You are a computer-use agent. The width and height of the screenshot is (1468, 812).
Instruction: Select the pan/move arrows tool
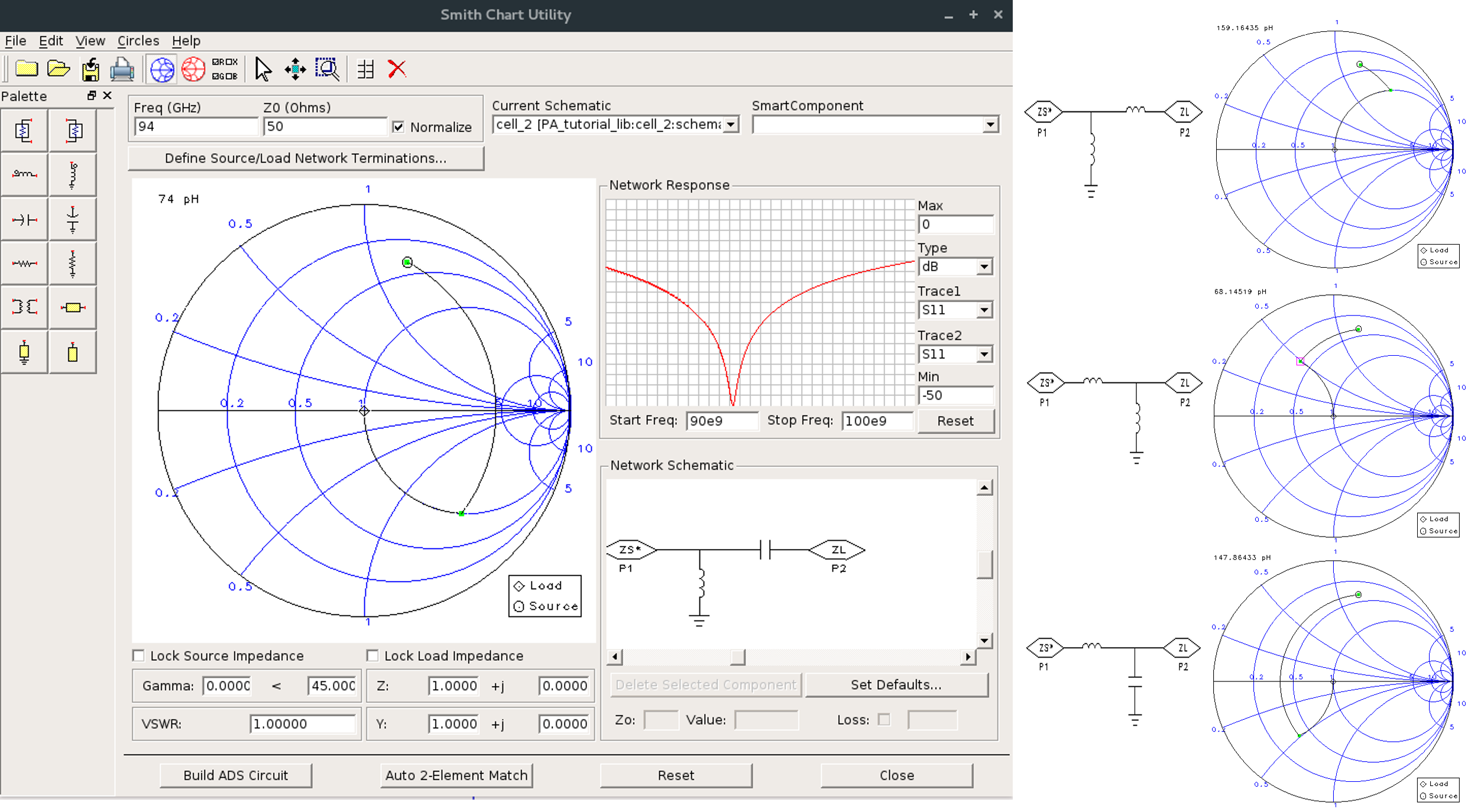[x=295, y=69]
